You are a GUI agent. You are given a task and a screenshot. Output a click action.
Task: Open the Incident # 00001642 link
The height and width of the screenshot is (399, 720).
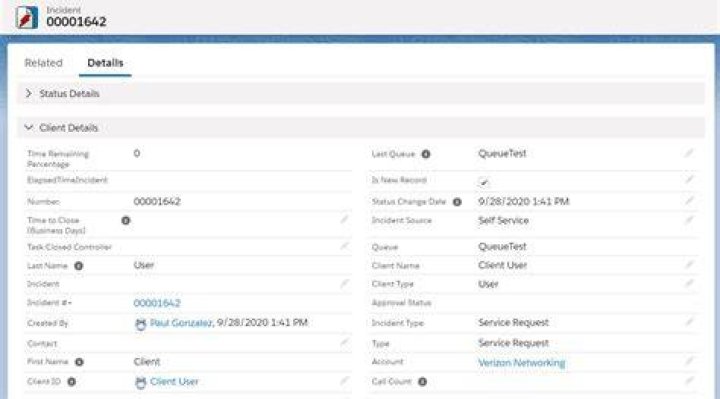coord(157,303)
